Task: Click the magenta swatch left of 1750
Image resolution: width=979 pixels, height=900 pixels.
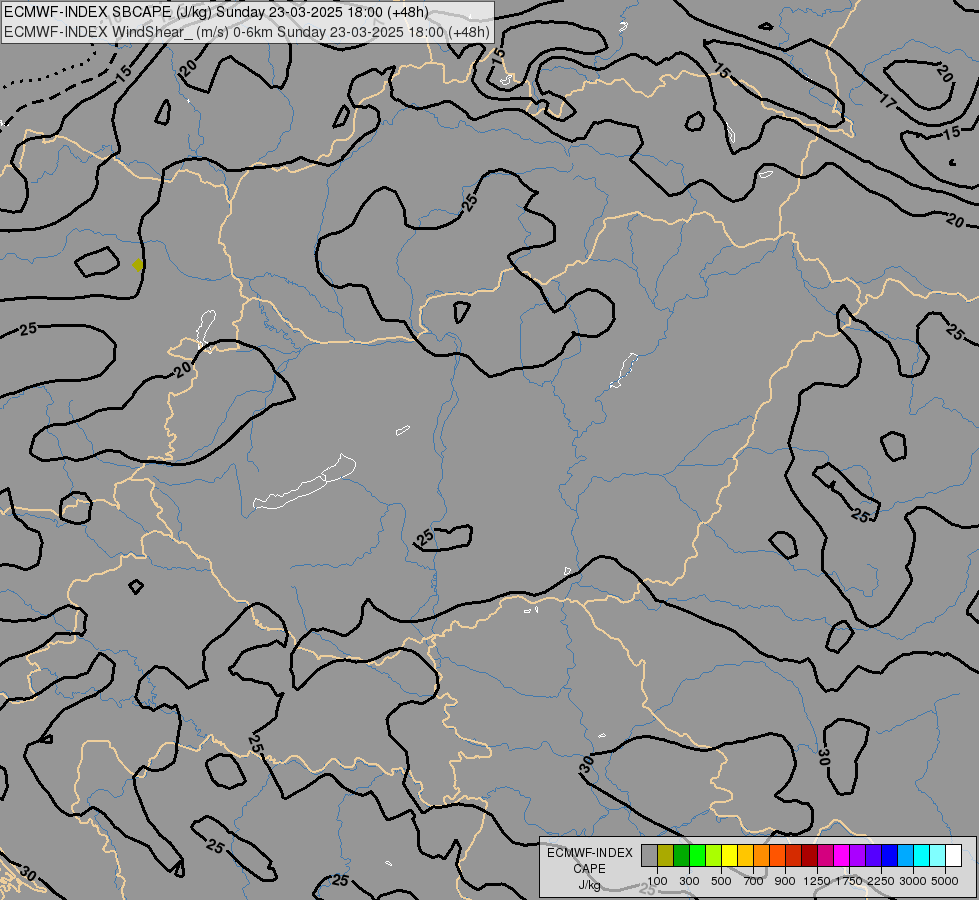Action: click(841, 855)
